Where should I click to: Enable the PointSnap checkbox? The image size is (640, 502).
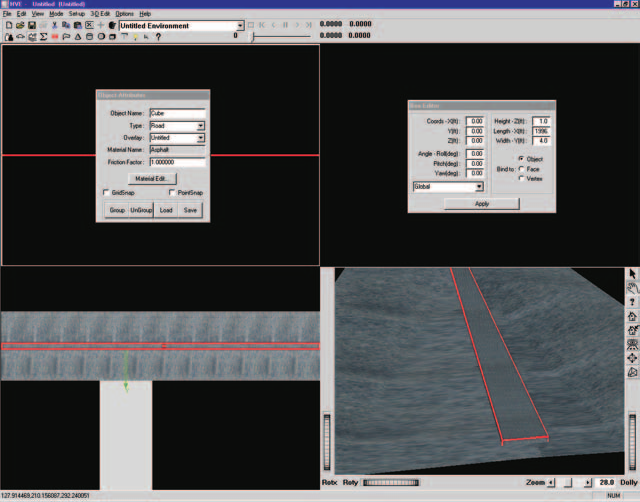point(172,192)
